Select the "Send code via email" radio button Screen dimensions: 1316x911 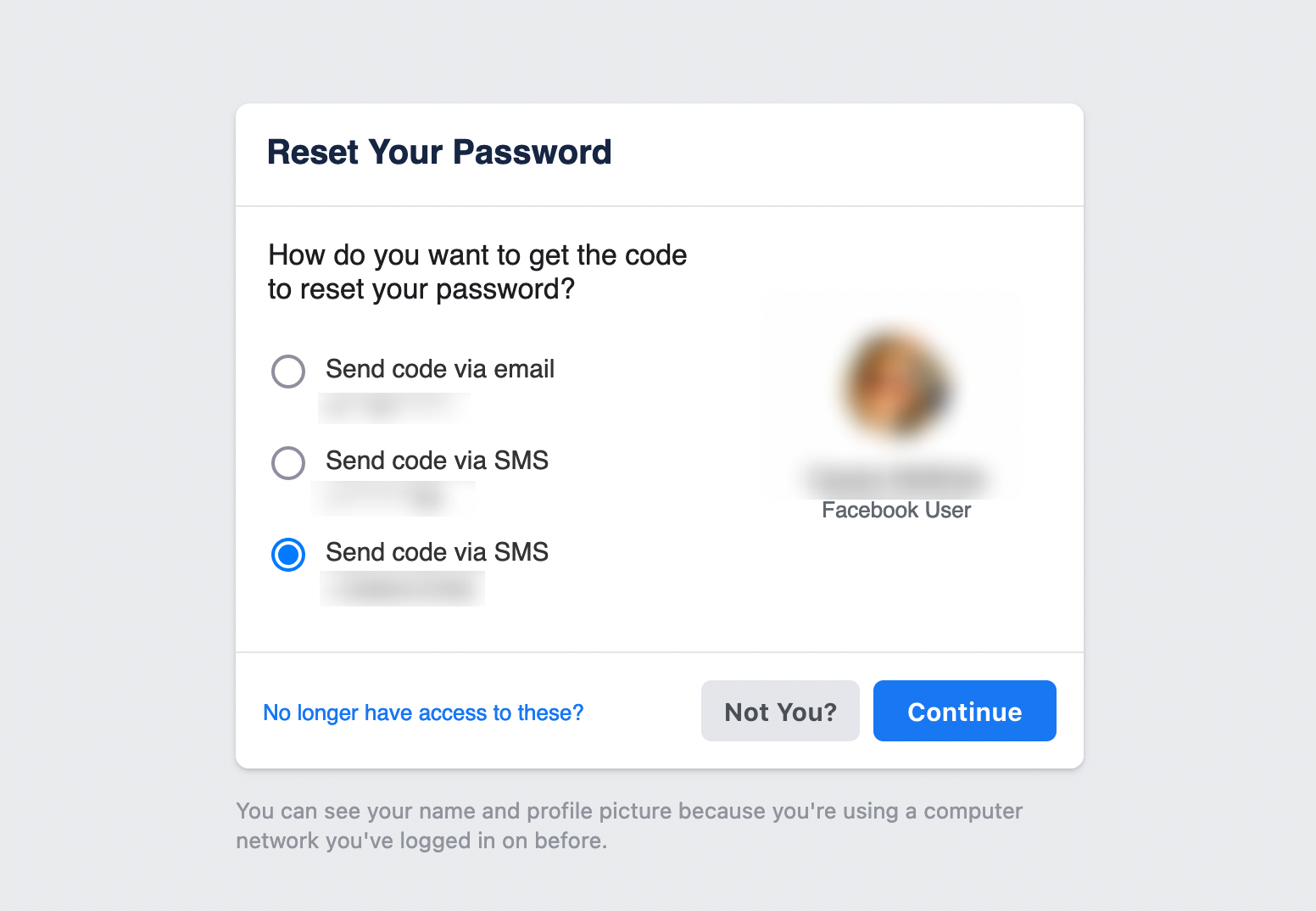[288, 372]
